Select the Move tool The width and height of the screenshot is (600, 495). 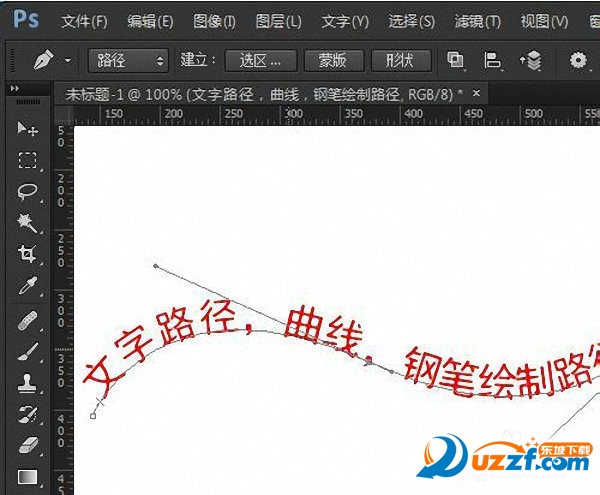(27, 129)
